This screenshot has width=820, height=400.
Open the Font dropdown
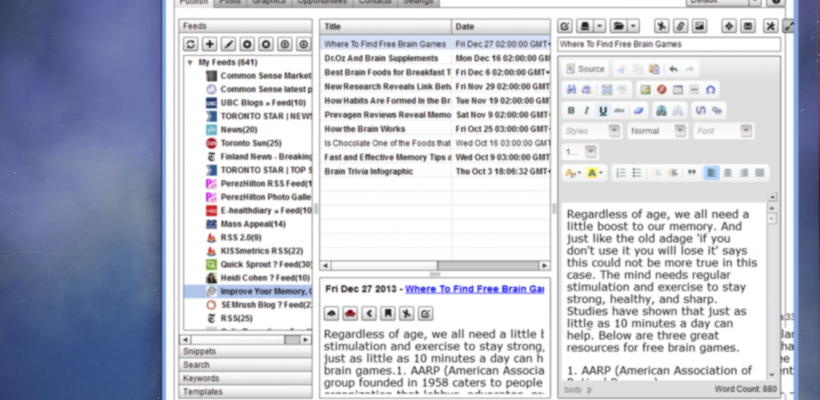[x=723, y=131]
